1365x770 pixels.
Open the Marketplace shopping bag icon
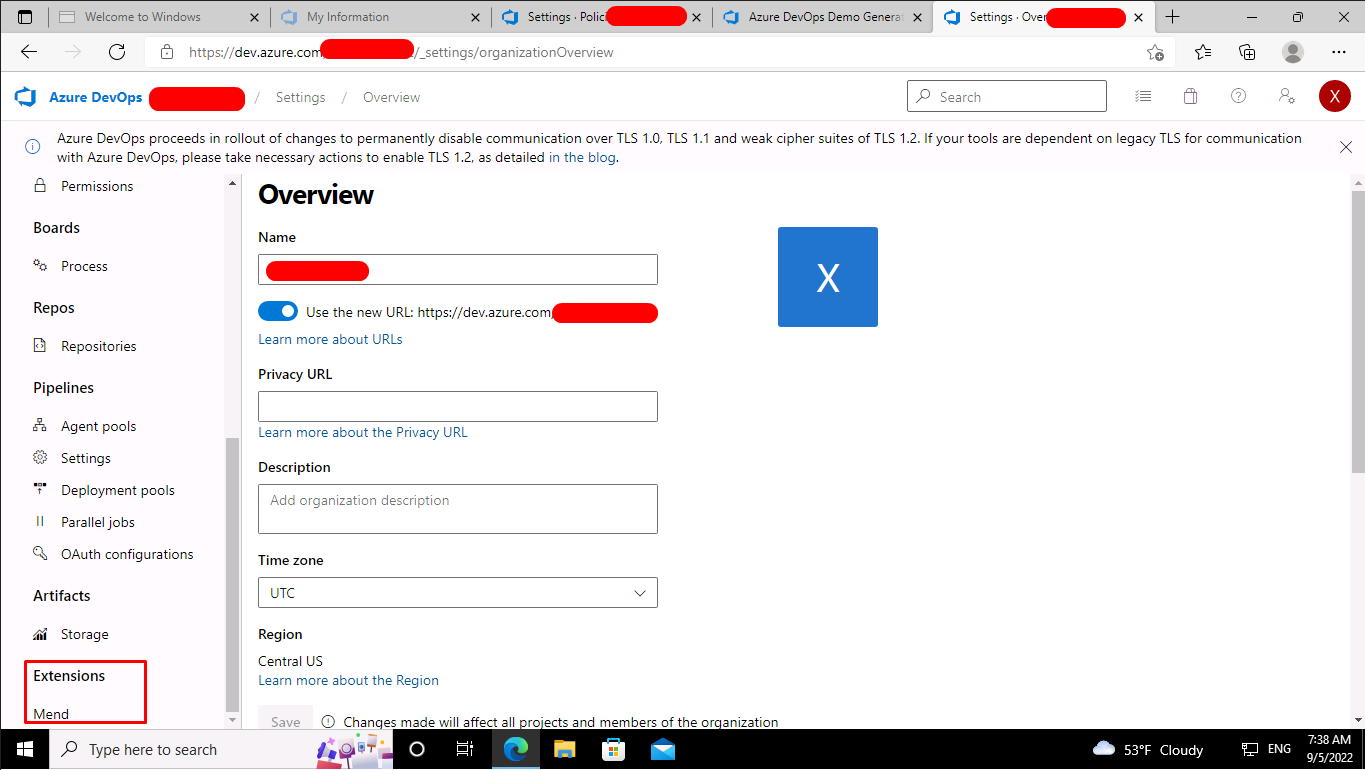pos(1190,95)
